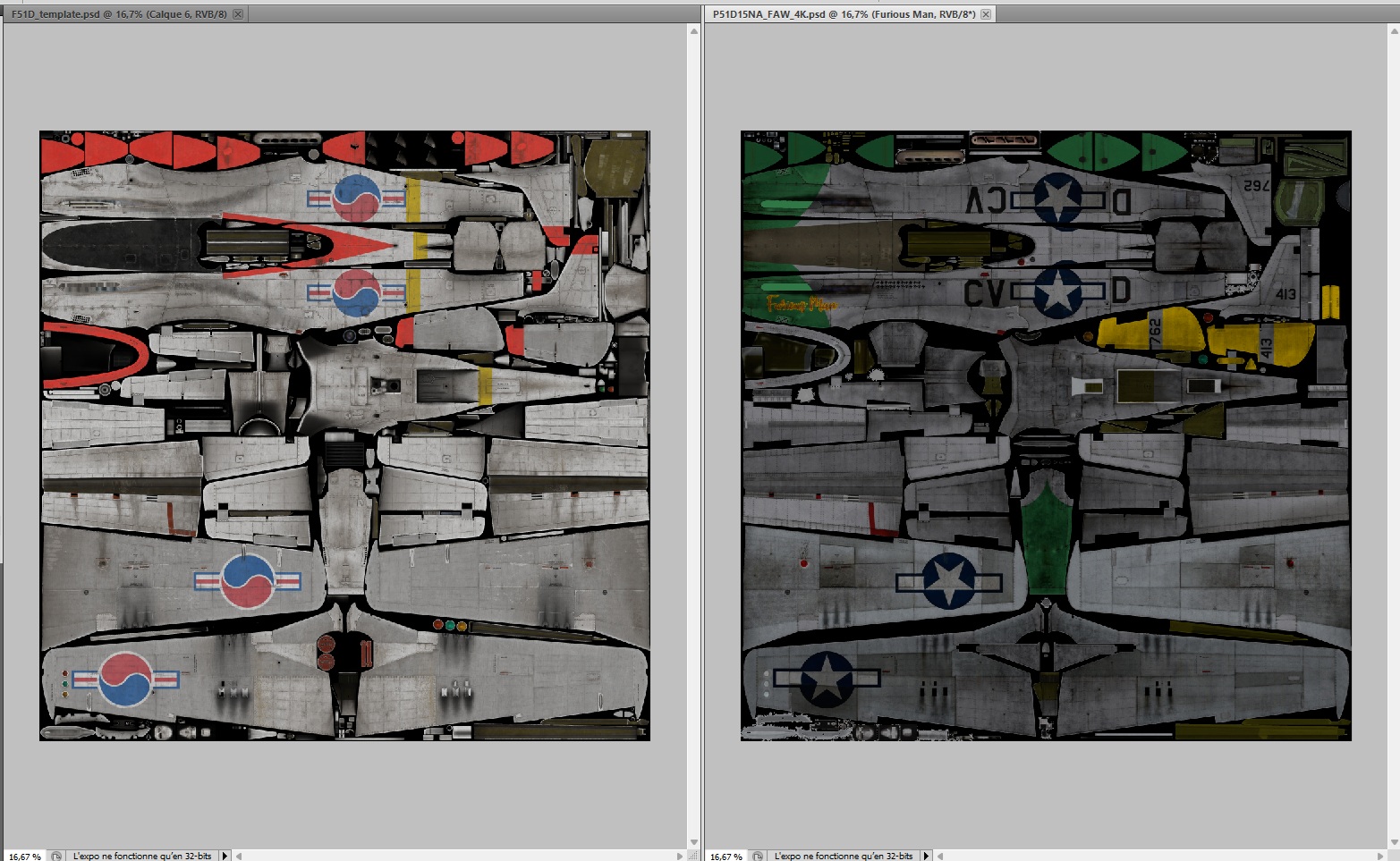Open status bar options arrow in F51D_template window

coord(225,856)
